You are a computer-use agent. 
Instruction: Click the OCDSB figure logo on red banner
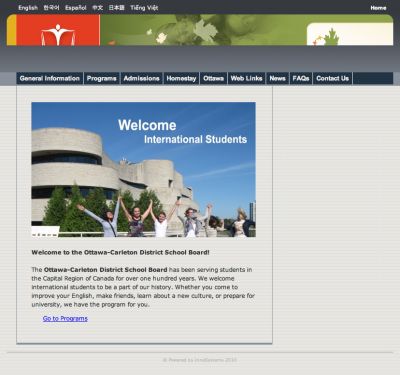click(x=58, y=34)
